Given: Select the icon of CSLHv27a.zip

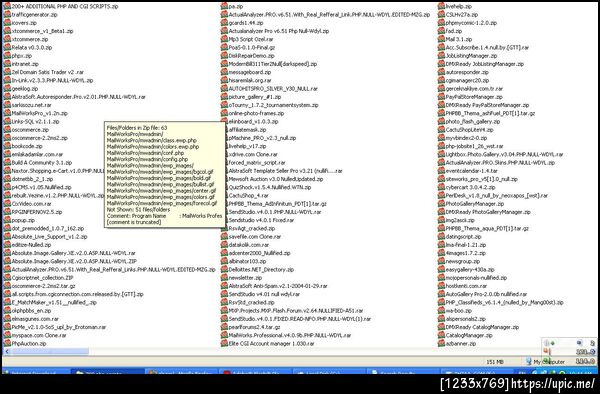Looking at the screenshot, I should (x=442, y=15).
